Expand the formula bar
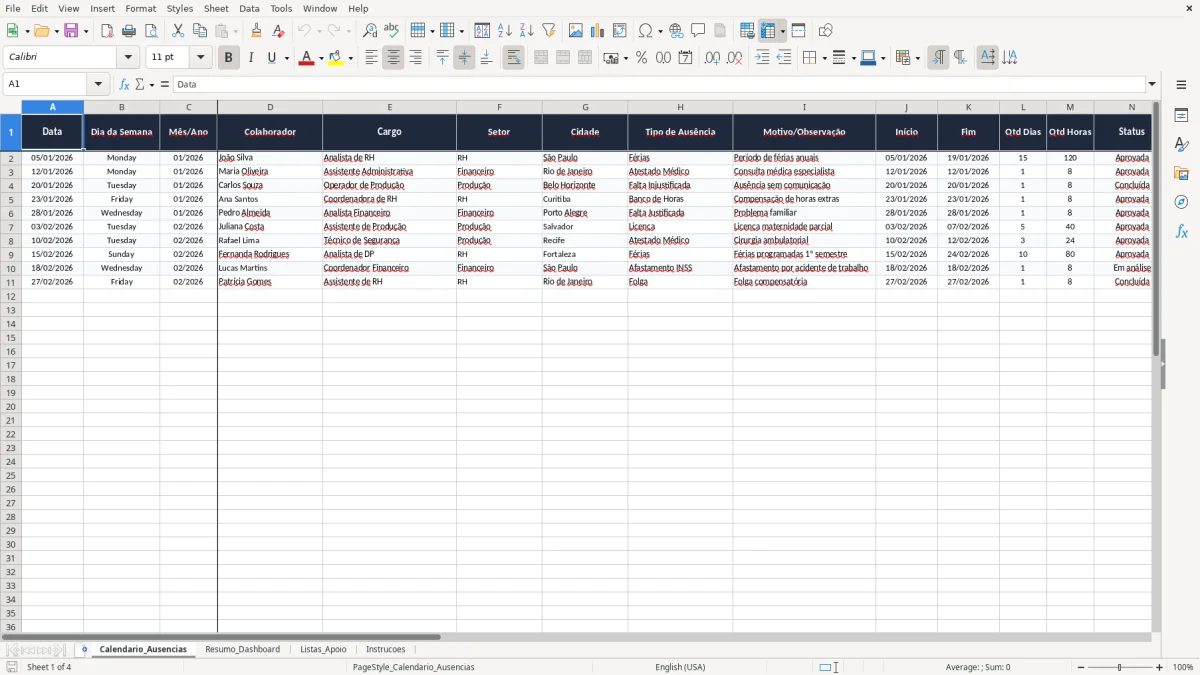The width and height of the screenshot is (1200, 675). pyautogui.click(x=1152, y=84)
